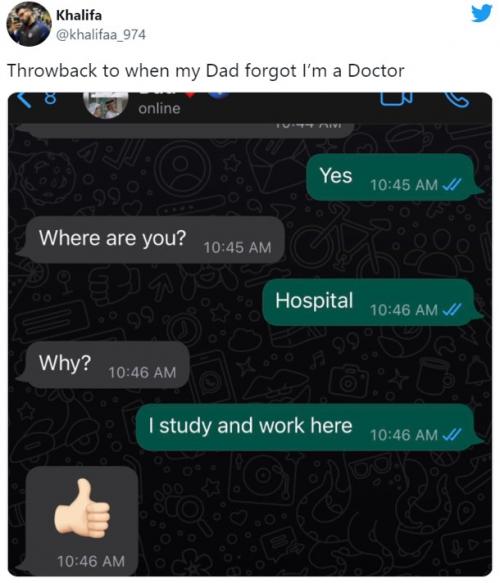Screen dimensions: 500x583
Task: Select the thumbs up emoji message
Action: [79, 520]
